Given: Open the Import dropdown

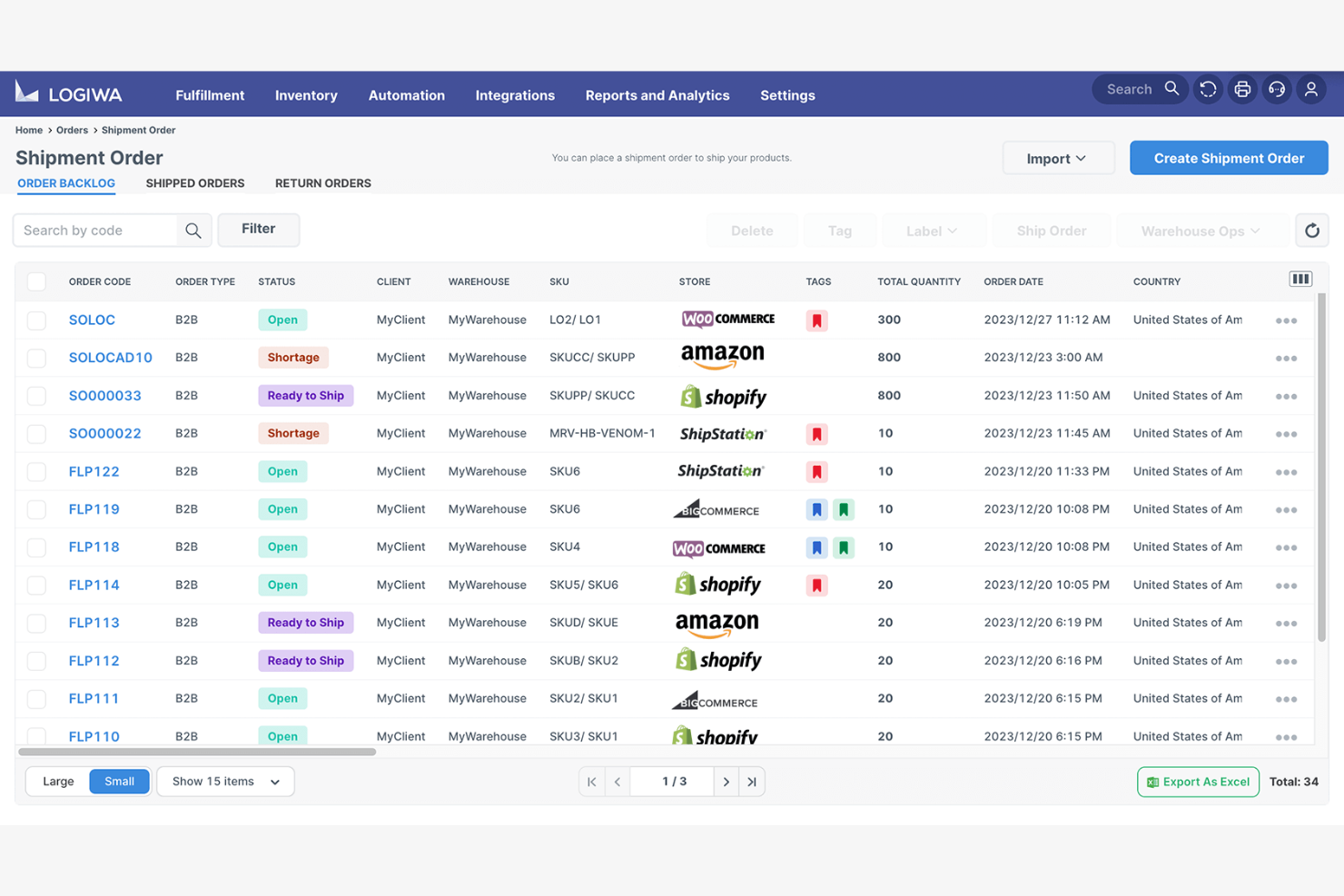Looking at the screenshot, I should (x=1057, y=157).
